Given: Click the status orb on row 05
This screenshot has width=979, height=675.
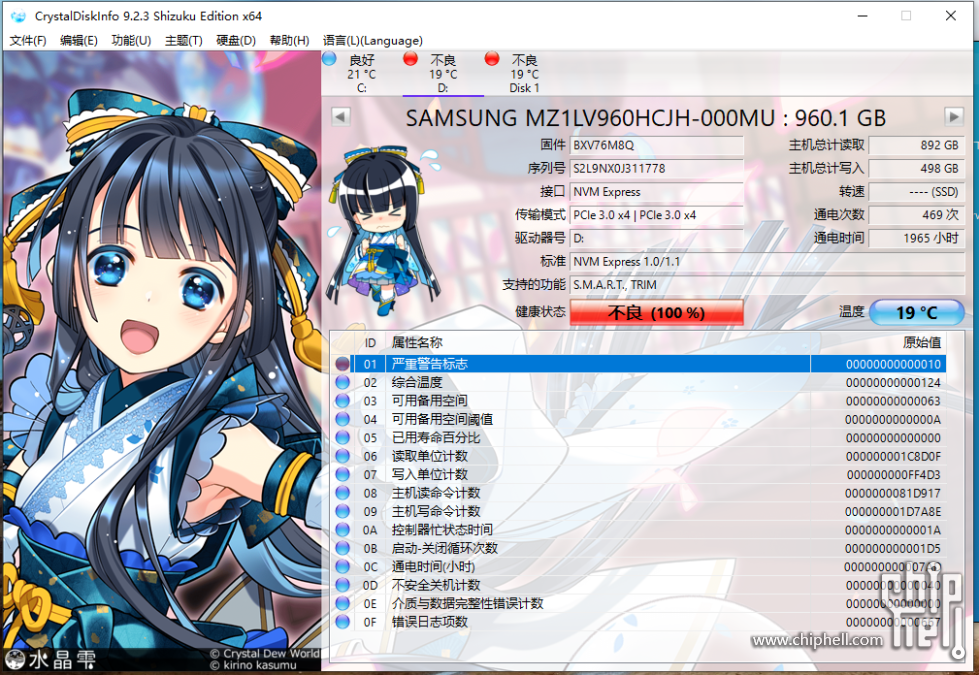Looking at the screenshot, I should pos(342,438).
